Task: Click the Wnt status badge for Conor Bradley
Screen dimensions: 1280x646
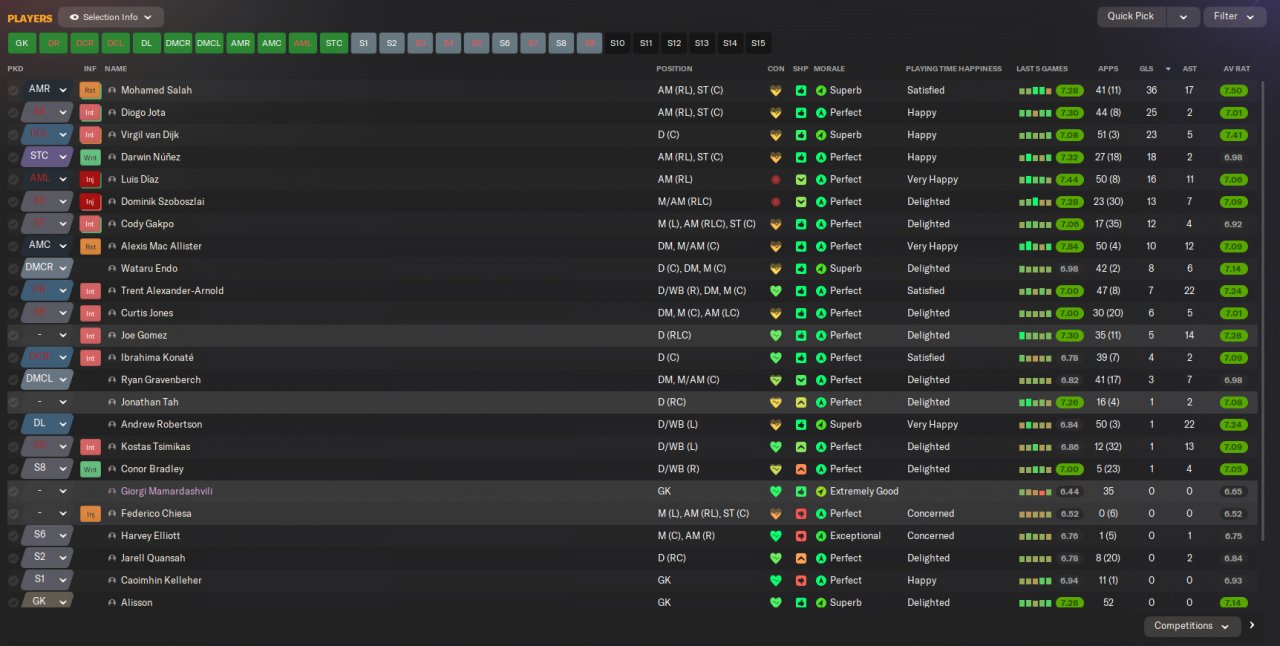Action: point(90,469)
